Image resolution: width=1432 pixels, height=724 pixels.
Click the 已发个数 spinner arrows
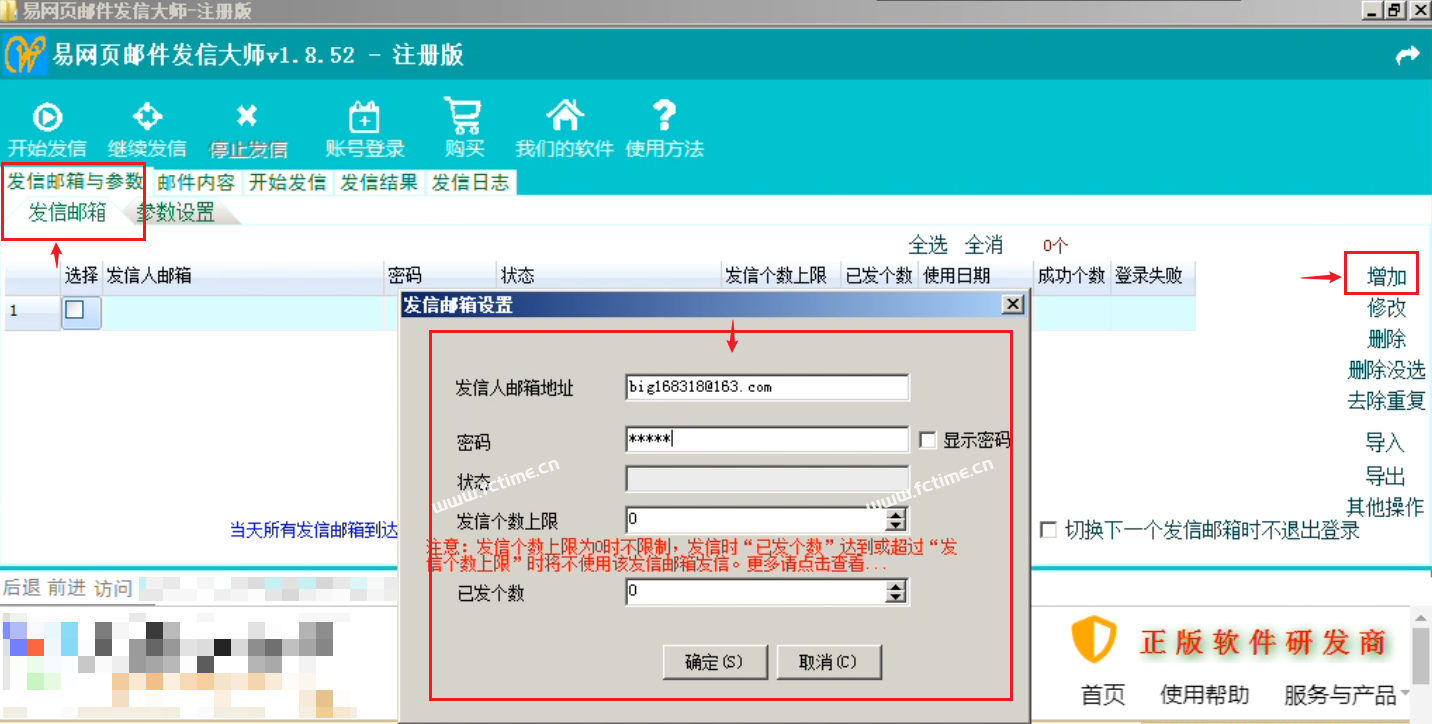(x=897, y=592)
